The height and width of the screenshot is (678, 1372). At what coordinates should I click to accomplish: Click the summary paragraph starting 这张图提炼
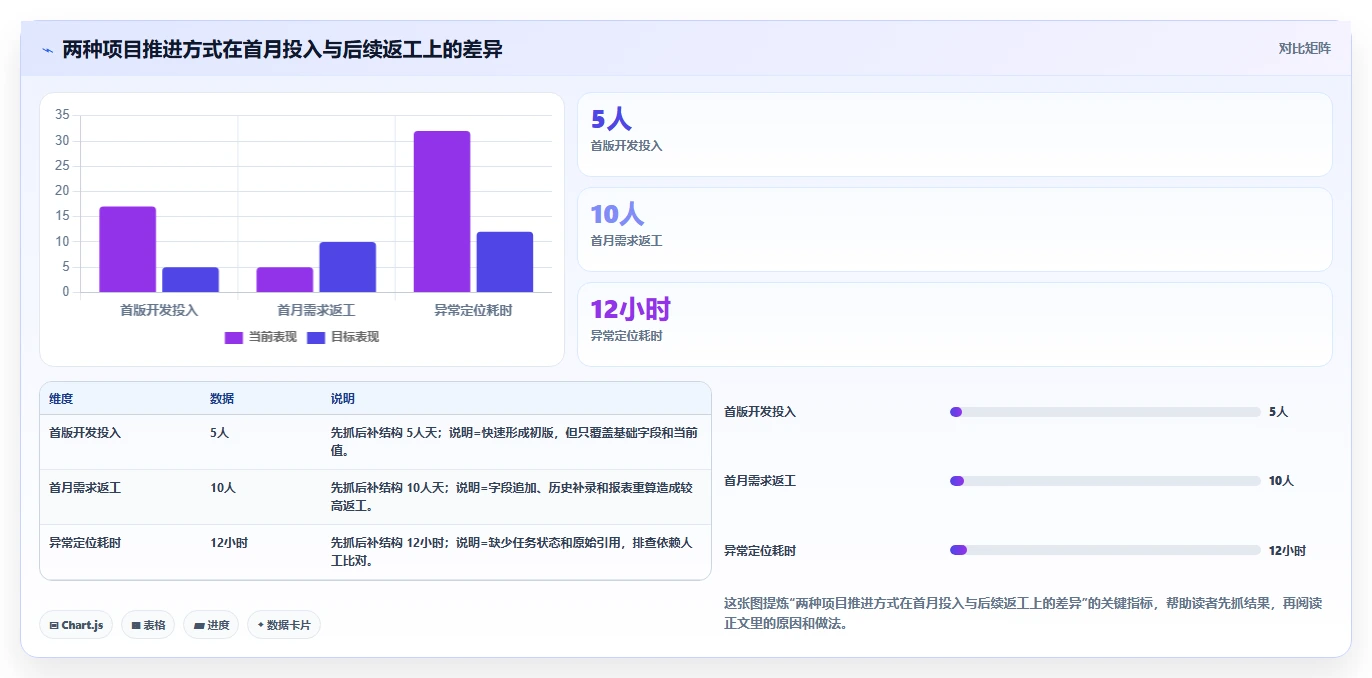(1023, 613)
